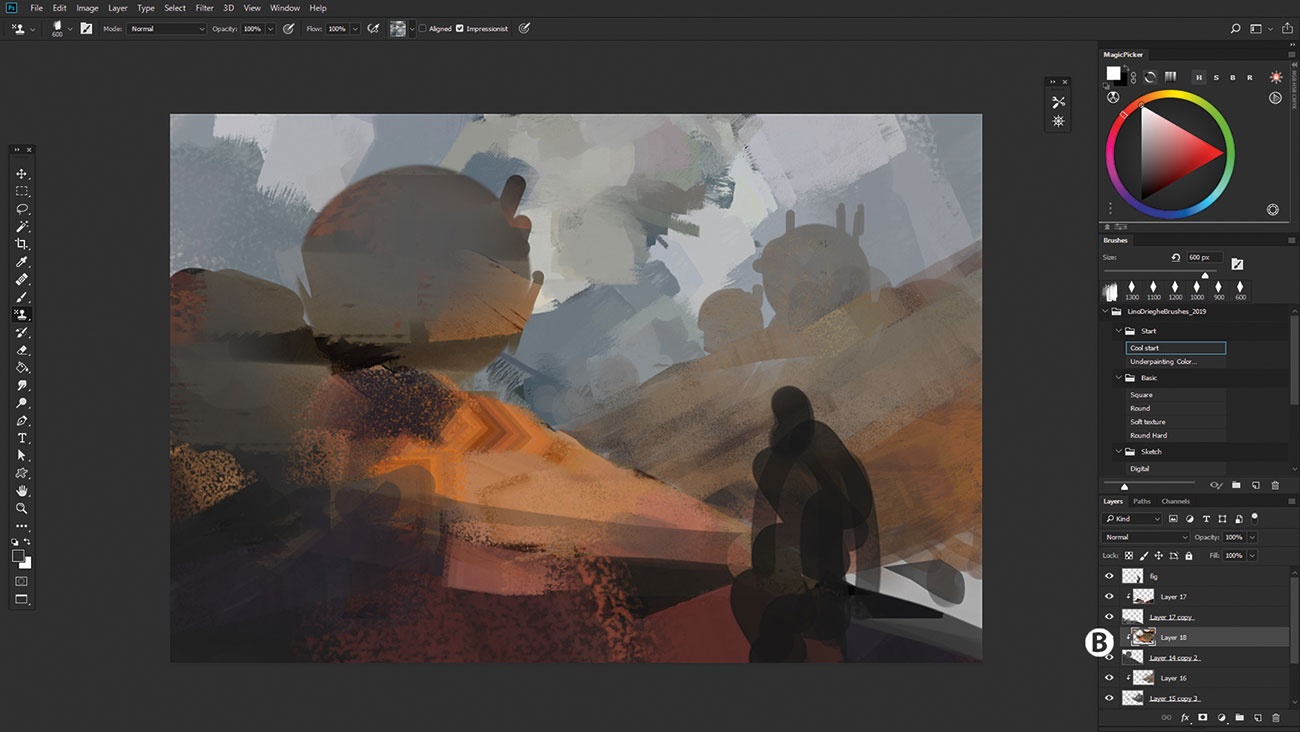Select the Horizontal Type tool
Image resolution: width=1300 pixels, height=732 pixels.
(21, 438)
